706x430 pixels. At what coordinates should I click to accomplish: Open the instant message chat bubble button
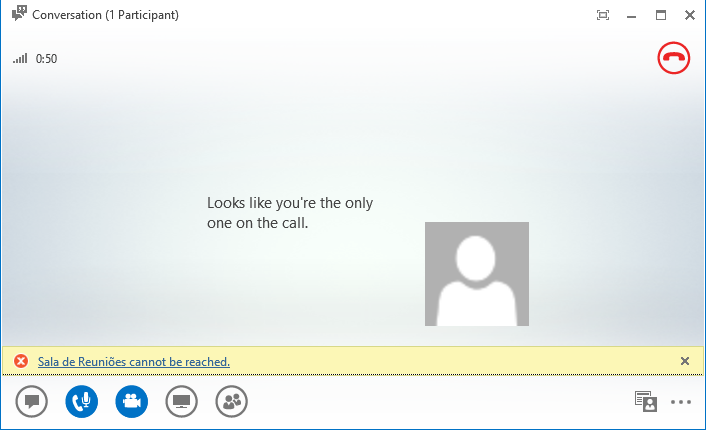[32, 401]
